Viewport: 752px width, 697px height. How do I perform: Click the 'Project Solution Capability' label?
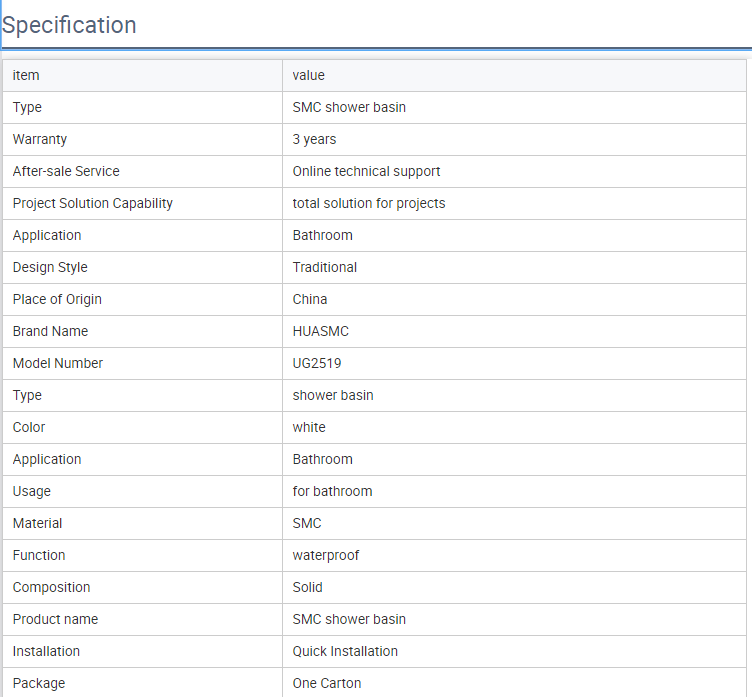point(93,203)
